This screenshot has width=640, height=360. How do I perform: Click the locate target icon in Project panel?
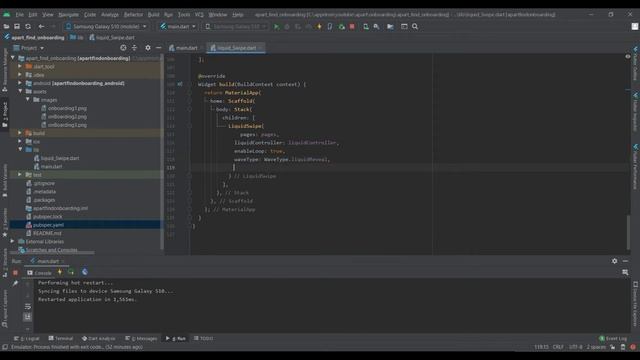(123, 48)
